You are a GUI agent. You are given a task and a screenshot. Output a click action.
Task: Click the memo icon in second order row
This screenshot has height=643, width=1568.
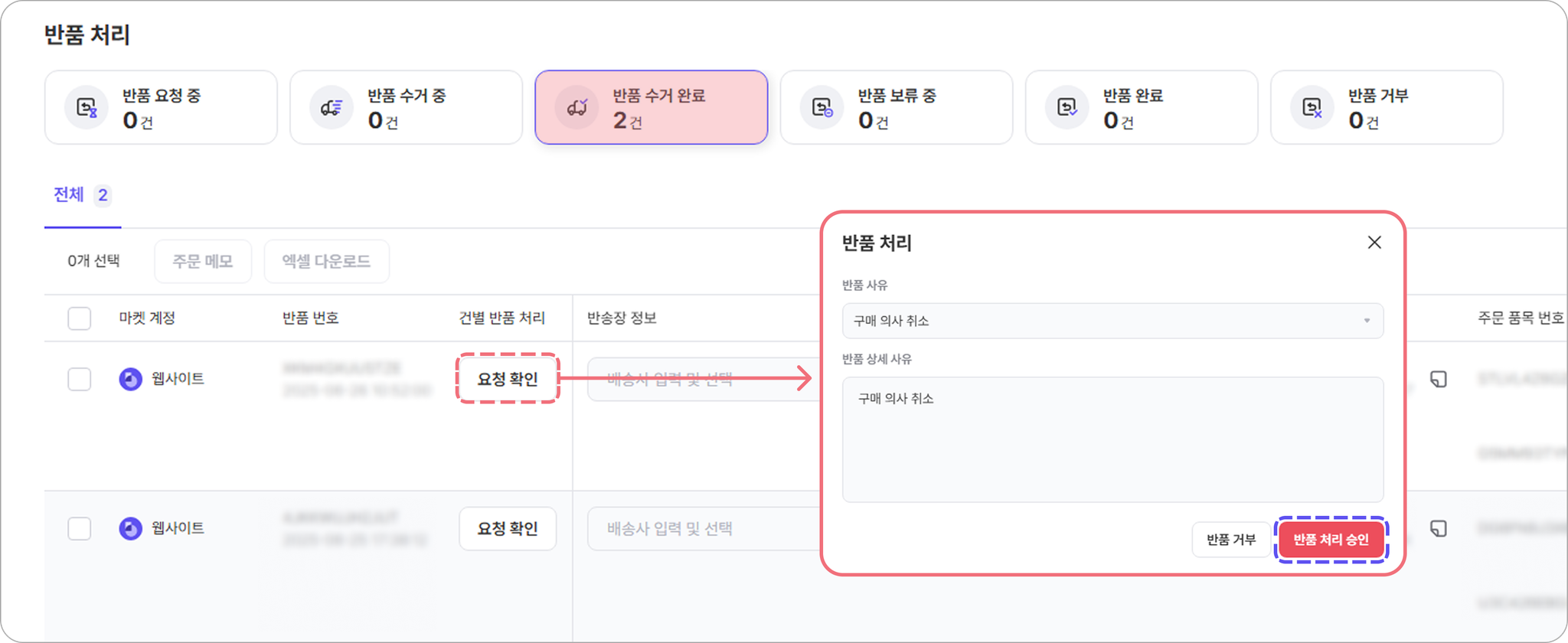coord(1439,528)
